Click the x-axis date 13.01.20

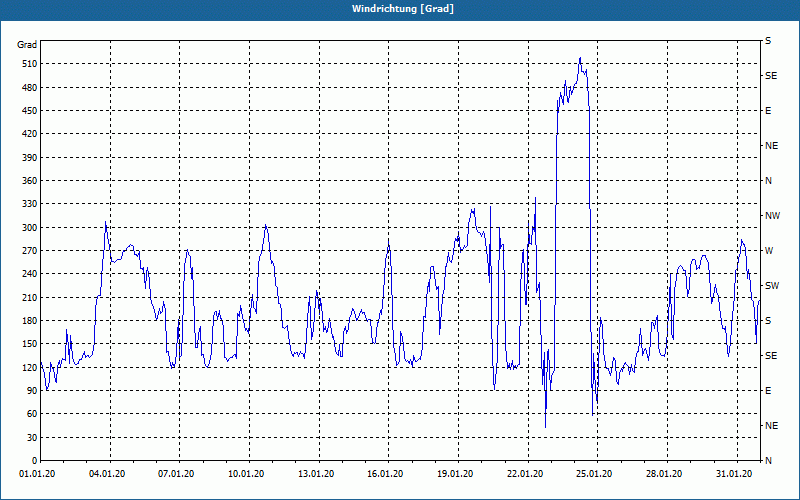pyautogui.click(x=316, y=474)
